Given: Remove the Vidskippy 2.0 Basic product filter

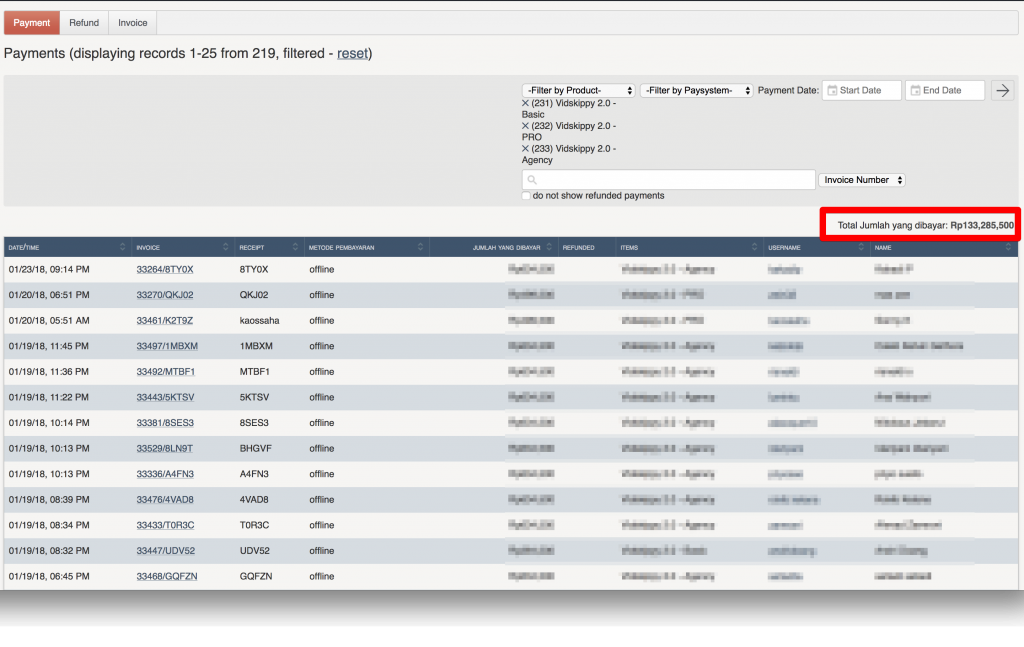Looking at the screenshot, I should click(526, 104).
